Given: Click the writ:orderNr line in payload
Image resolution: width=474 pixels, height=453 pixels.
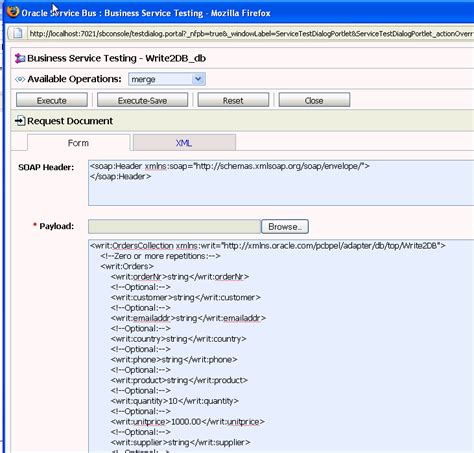Looking at the screenshot, I should pos(180,277).
